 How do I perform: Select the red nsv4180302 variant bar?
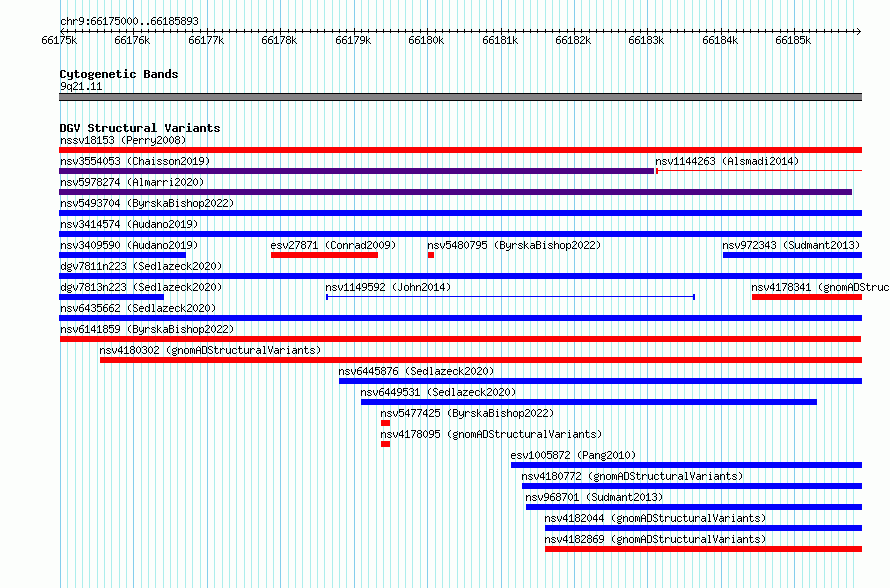click(x=481, y=360)
